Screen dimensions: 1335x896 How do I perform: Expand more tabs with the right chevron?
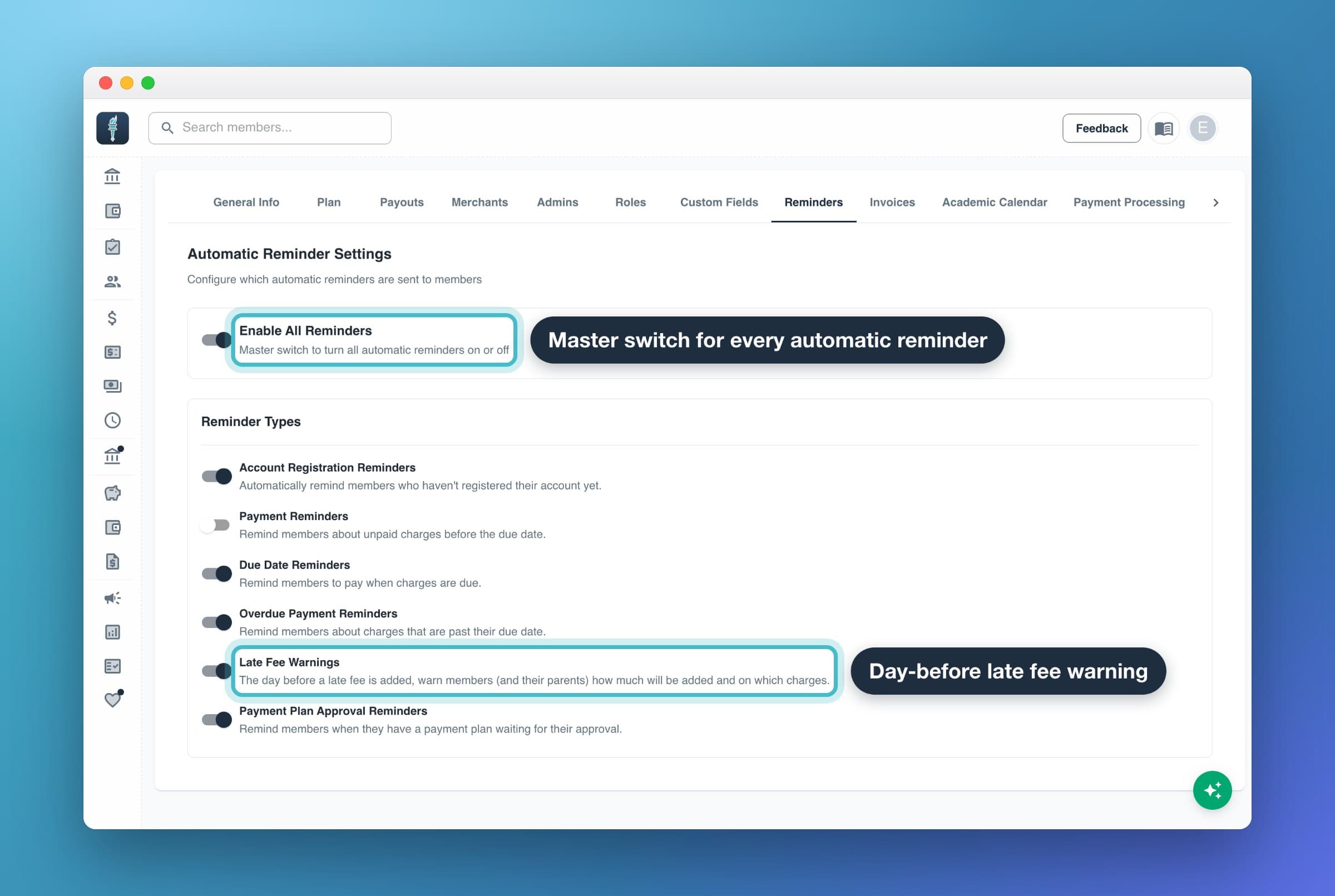tap(1215, 202)
